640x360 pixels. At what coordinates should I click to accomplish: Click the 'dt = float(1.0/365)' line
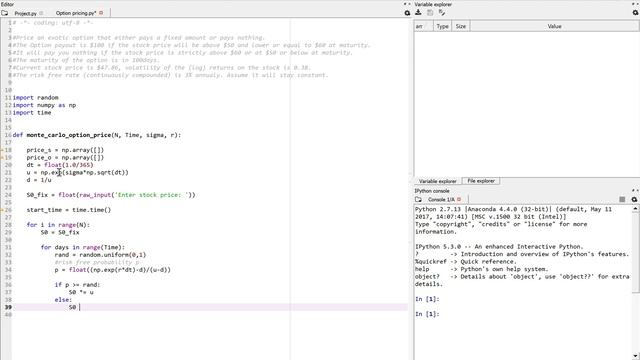pyautogui.click(x=60, y=165)
